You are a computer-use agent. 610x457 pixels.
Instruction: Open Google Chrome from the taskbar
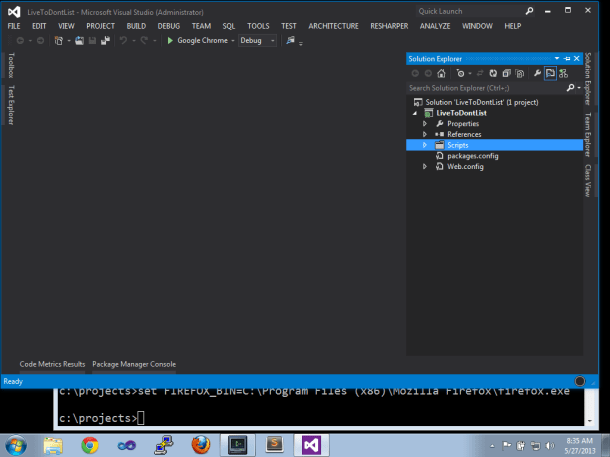click(x=90, y=446)
